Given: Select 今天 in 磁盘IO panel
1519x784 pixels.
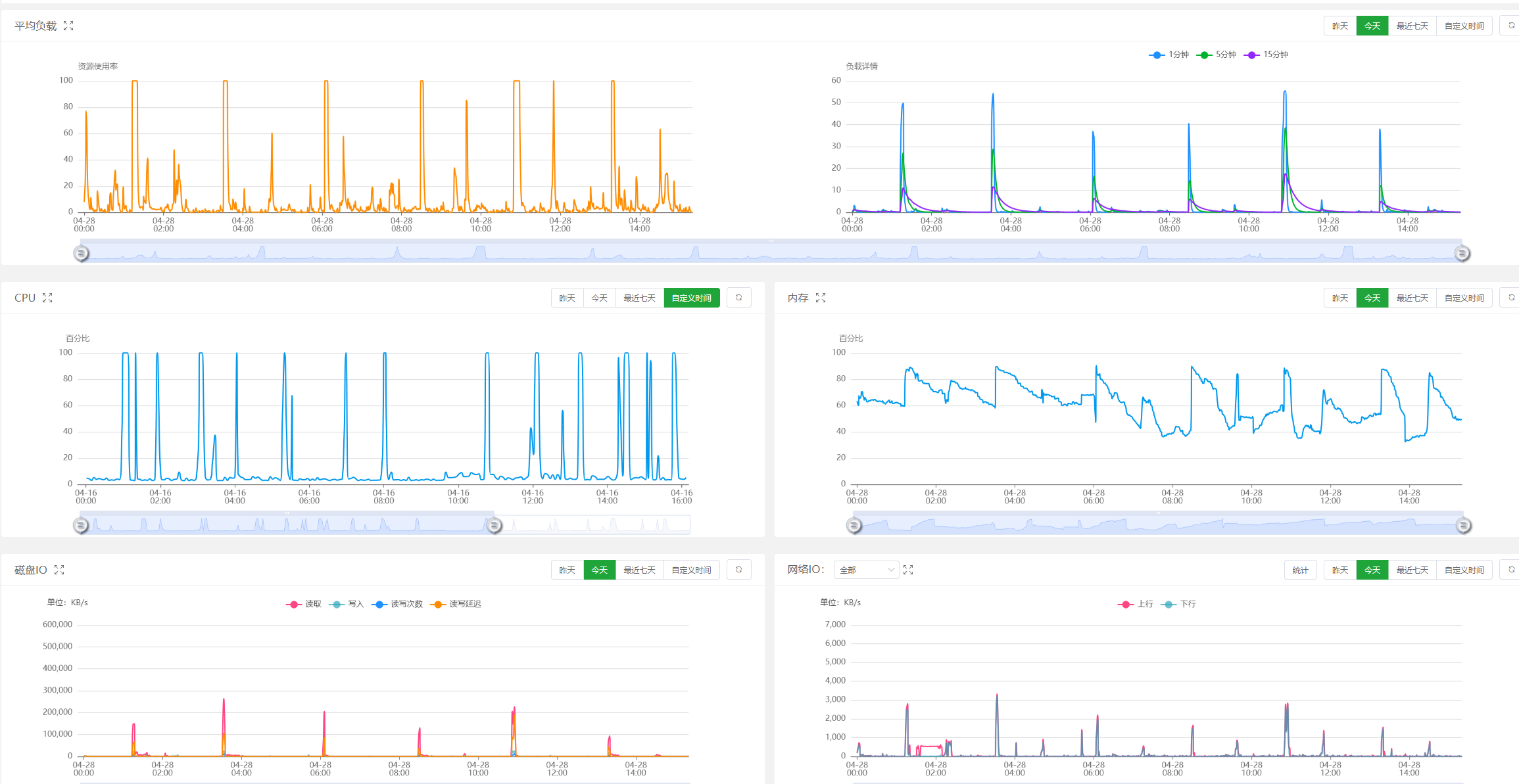Looking at the screenshot, I should pyautogui.click(x=600, y=570).
